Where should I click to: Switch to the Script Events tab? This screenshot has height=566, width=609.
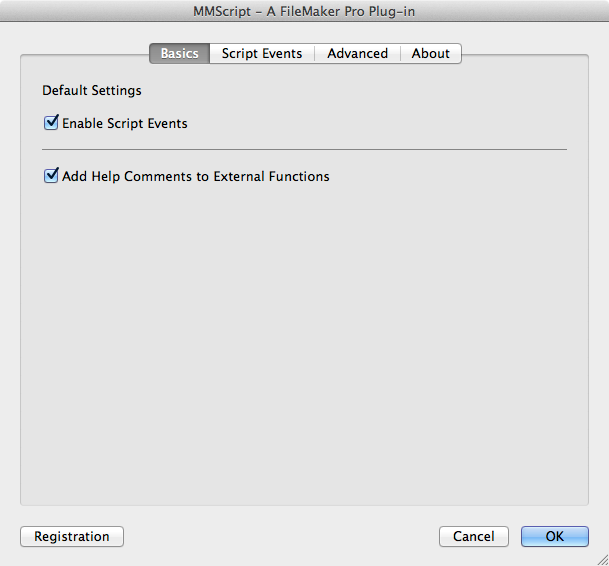point(262,53)
